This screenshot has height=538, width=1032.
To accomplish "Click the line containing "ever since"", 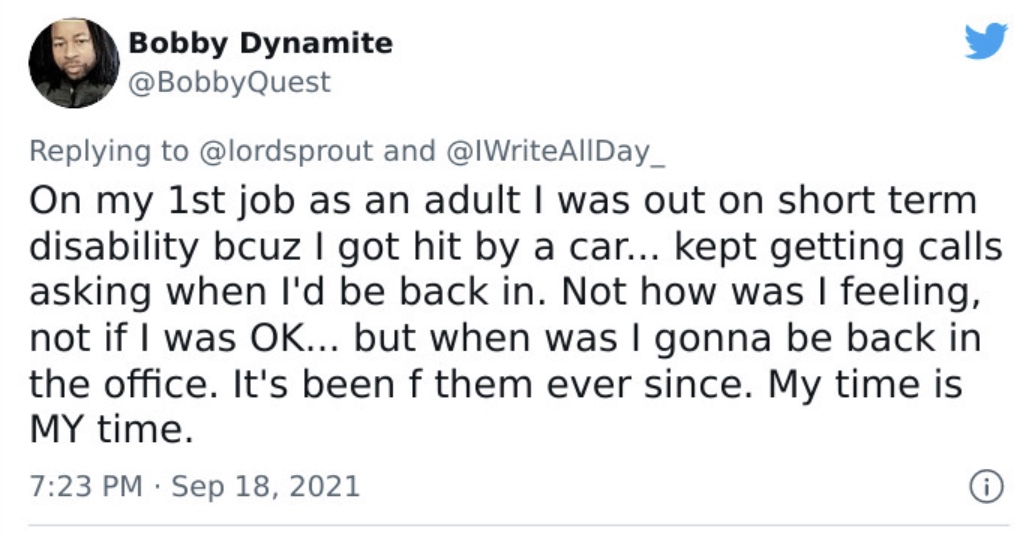I will click(x=496, y=385).
